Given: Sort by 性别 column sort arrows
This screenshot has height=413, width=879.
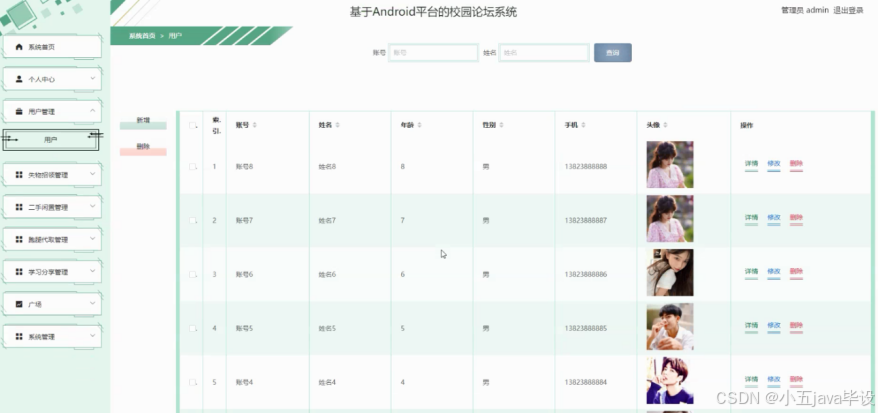Looking at the screenshot, I should [501, 125].
